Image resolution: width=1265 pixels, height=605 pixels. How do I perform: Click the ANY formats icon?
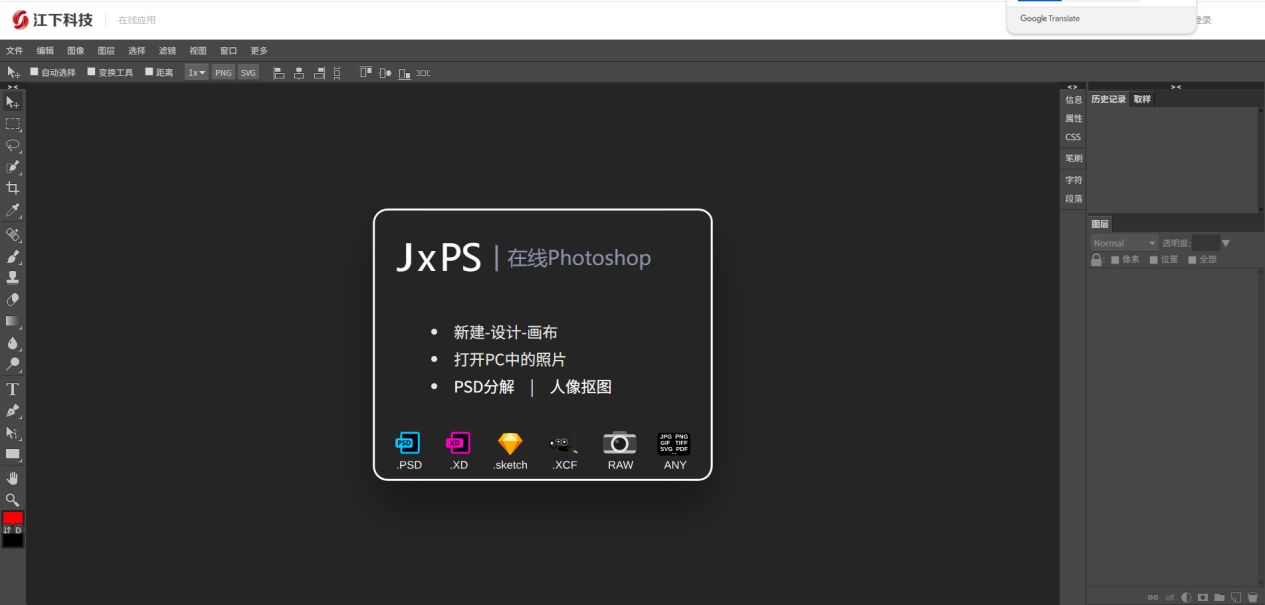pyautogui.click(x=674, y=443)
